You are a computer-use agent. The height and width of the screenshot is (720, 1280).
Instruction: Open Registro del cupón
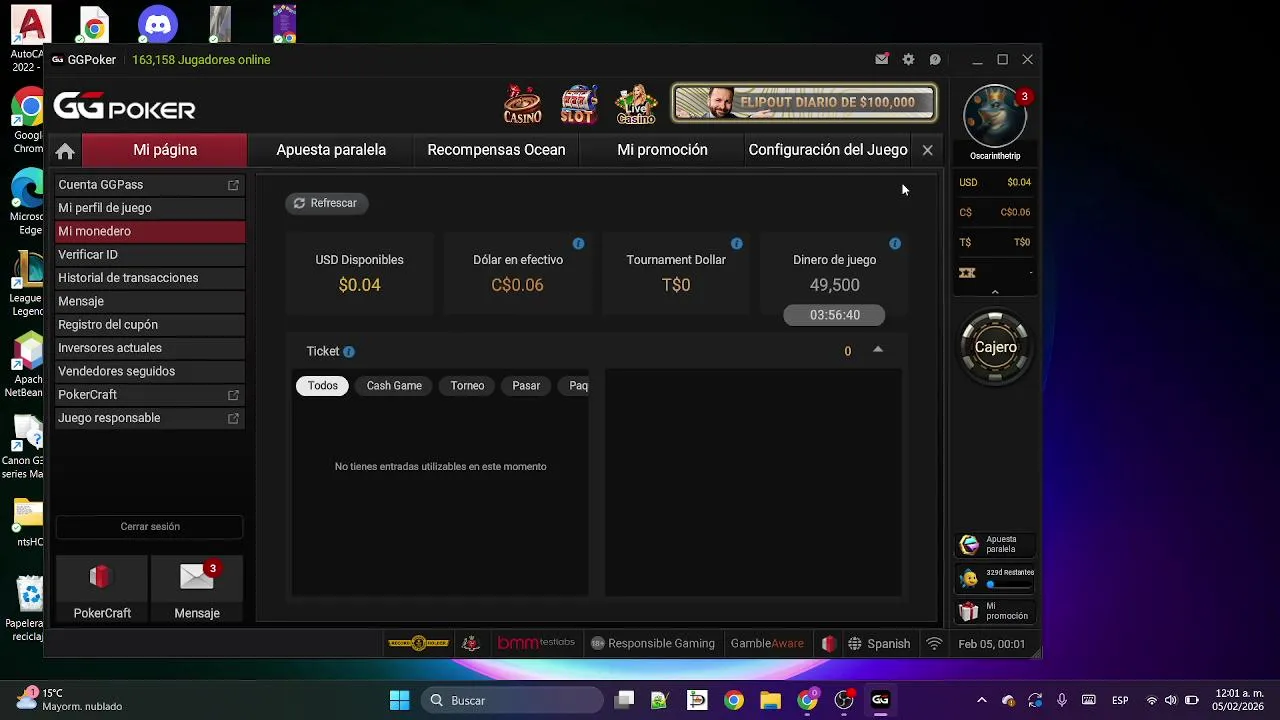(x=149, y=325)
